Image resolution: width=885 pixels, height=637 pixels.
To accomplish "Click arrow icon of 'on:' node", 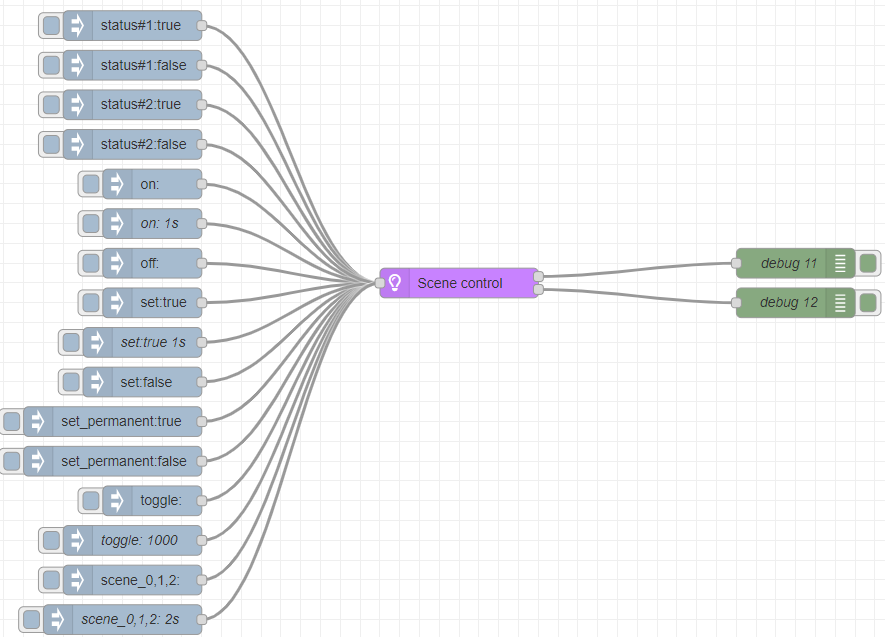I will pyautogui.click(x=117, y=184).
